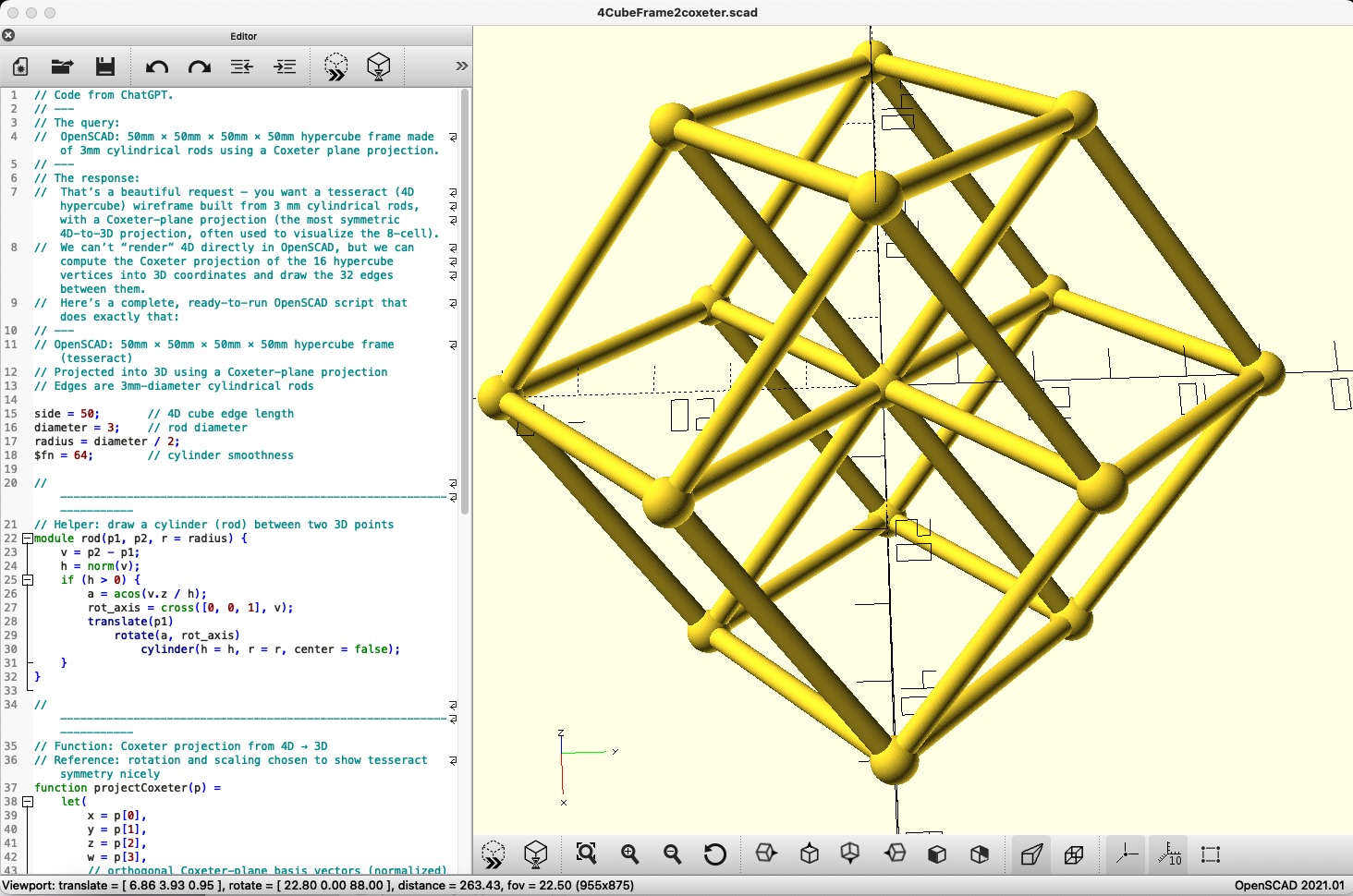The image size is (1353, 896).
Task: Zoom in on the 3D view
Action: (x=630, y=854)
